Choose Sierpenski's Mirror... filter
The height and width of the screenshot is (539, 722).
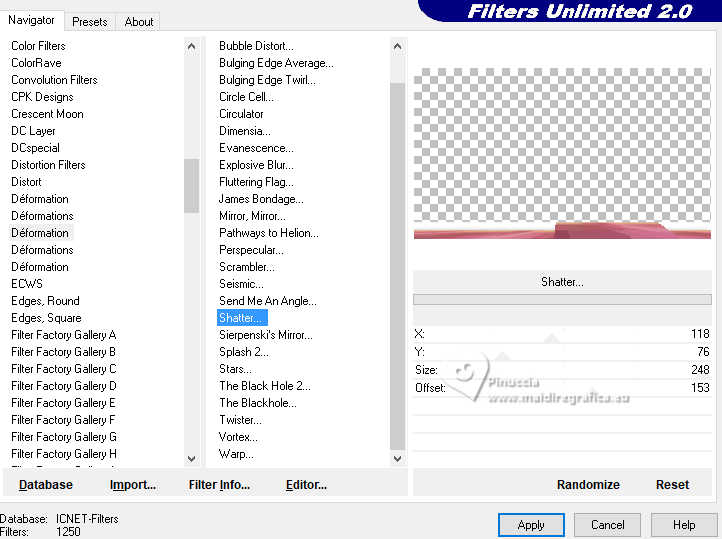pos(266,335)
